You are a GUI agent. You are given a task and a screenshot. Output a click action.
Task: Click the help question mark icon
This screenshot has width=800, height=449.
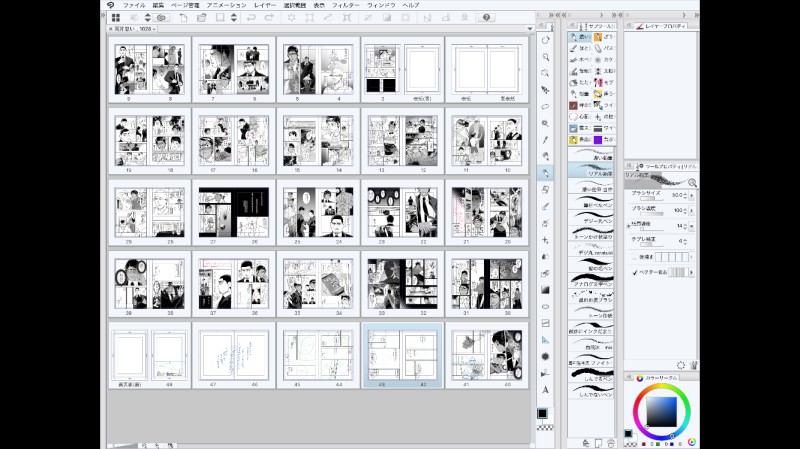click(486, 17)
